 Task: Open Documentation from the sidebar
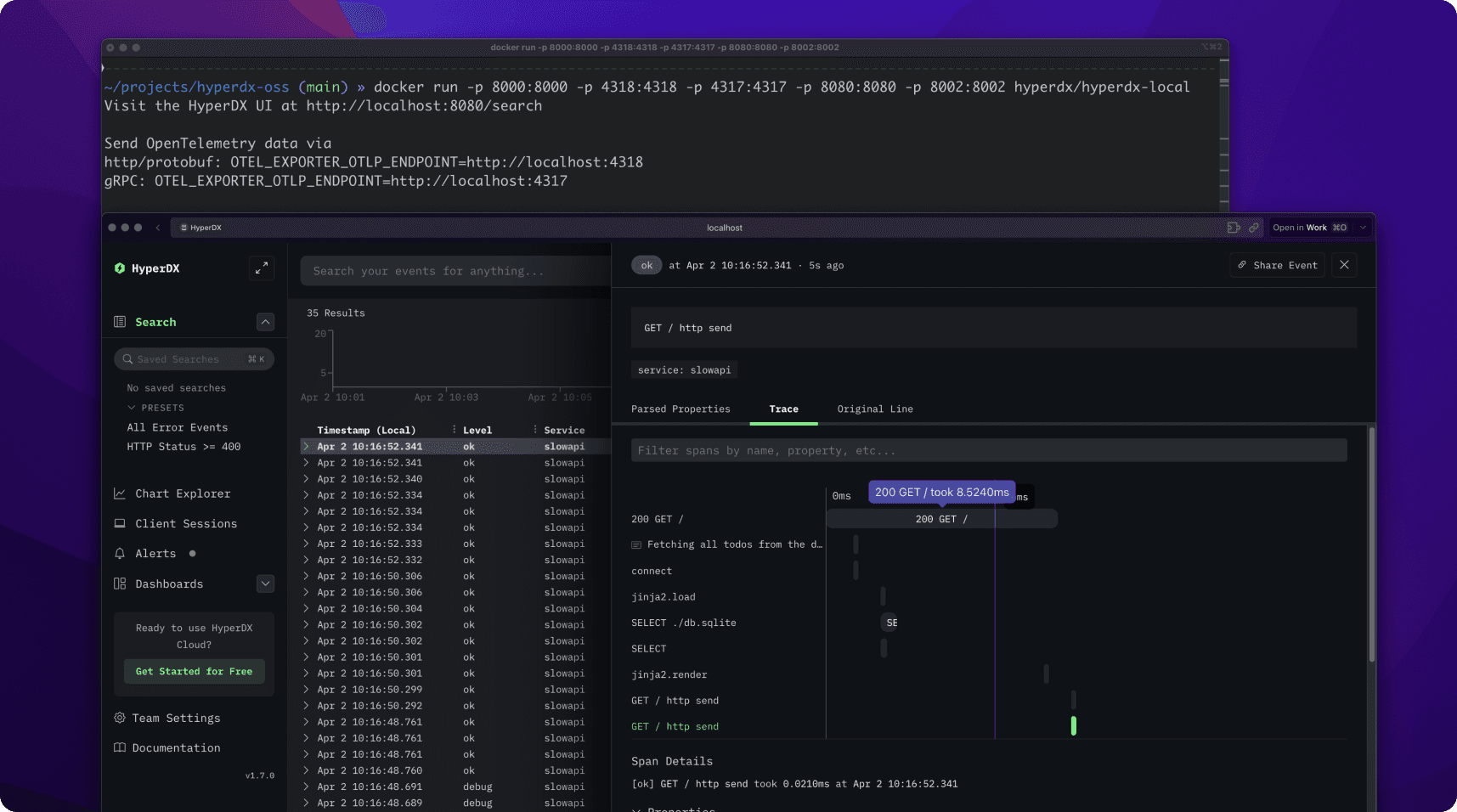[x=176, y=747]
